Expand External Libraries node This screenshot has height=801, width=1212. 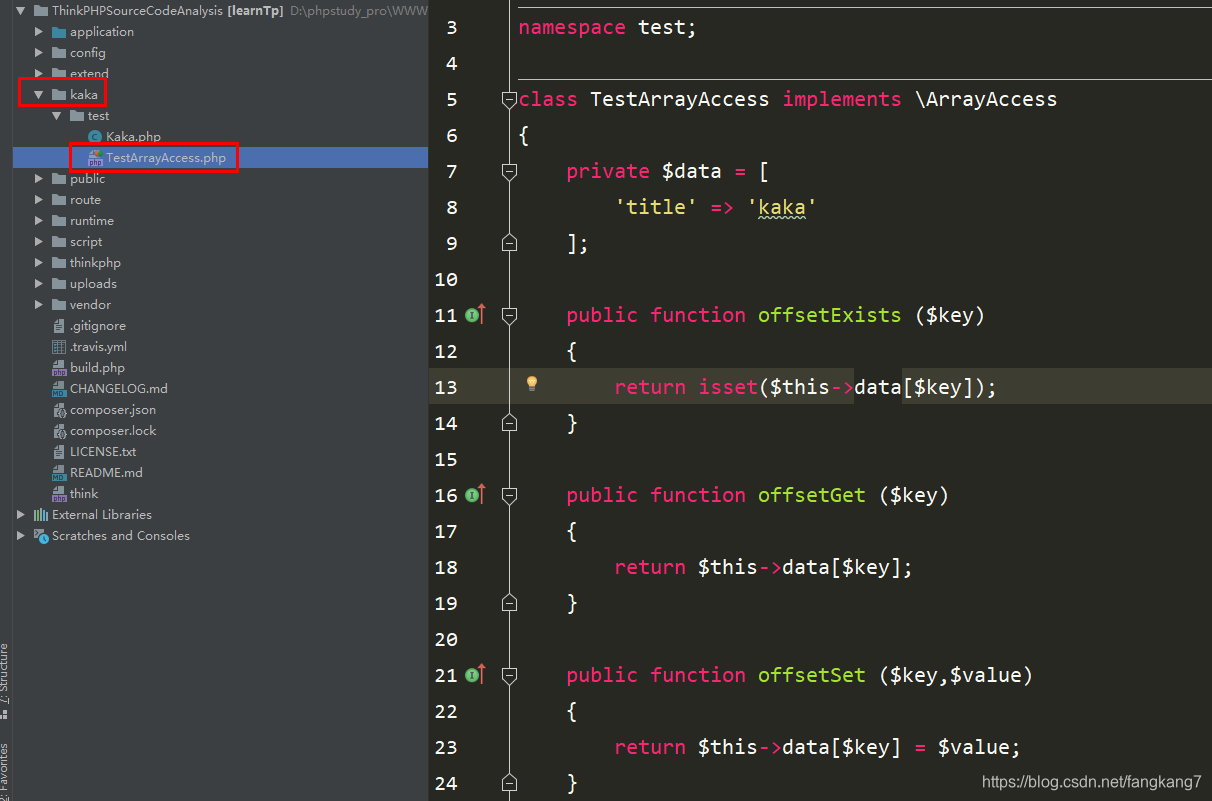[21, 515]
